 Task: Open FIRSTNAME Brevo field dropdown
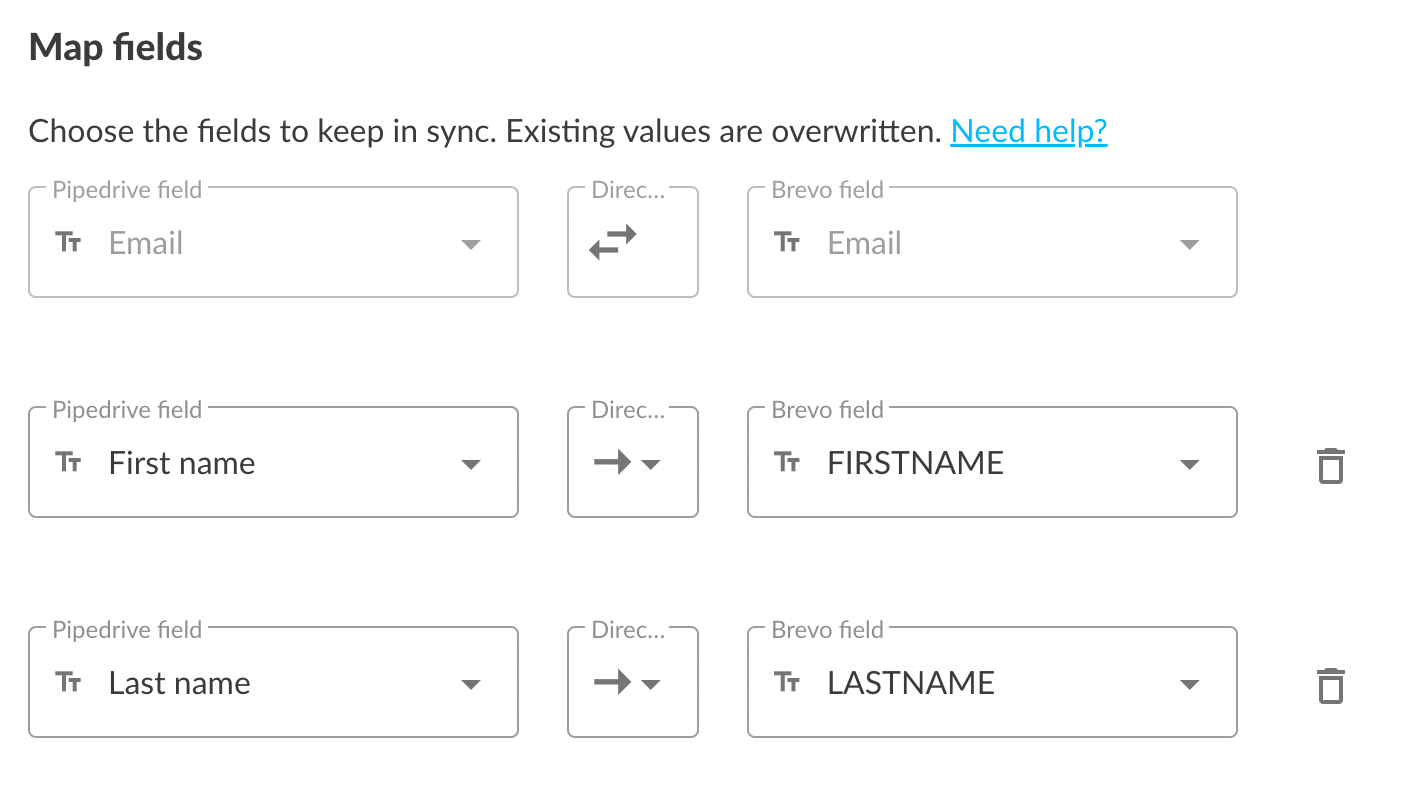click(x=1189, y=464)
